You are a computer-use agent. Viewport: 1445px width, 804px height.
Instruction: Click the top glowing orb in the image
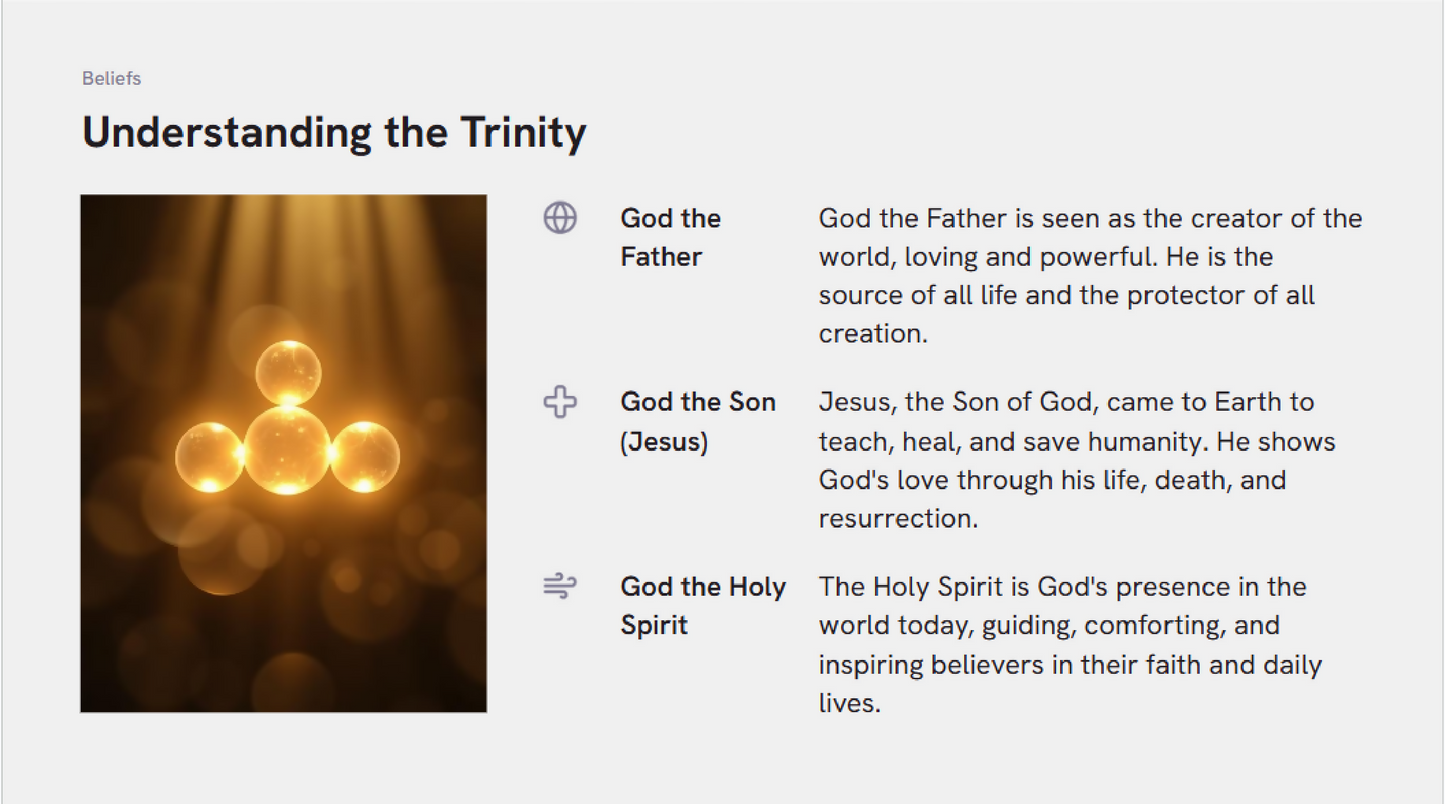(288, 373)
